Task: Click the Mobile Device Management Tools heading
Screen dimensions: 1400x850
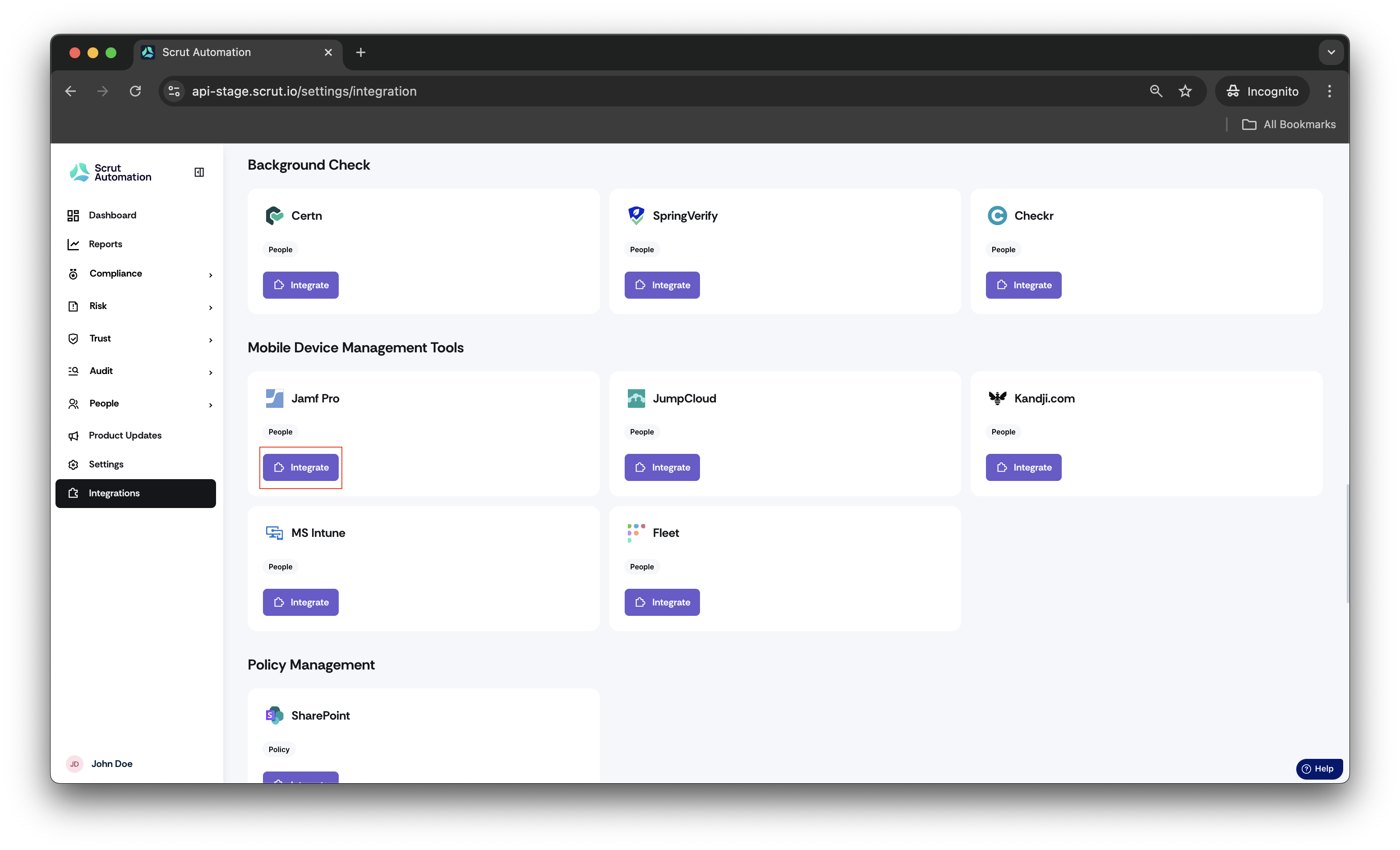Action: (x=355, y=348)
